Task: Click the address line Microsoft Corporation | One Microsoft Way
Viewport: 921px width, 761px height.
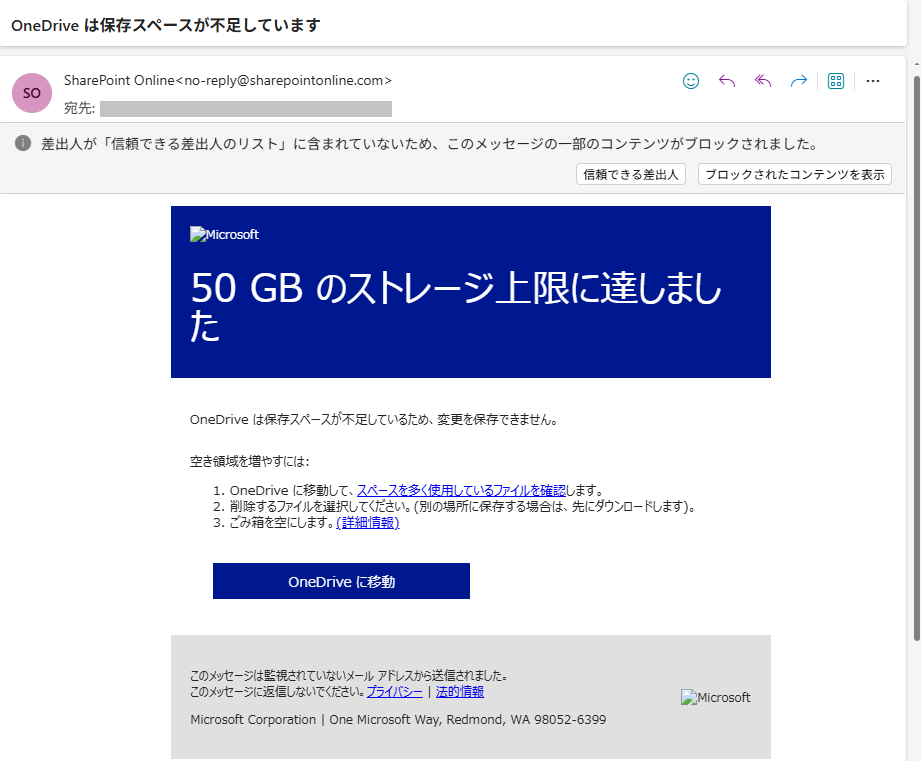Action: [x=398, y=719]
